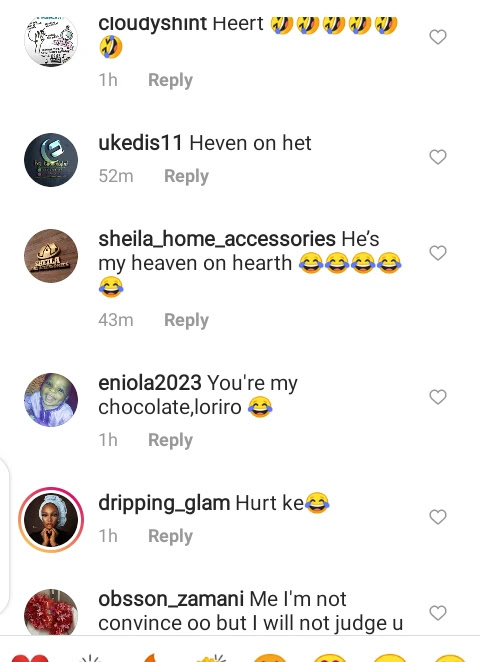Image resolution: width=480 pixels, height=662 pixels.
Task: View dripping_glam's story ring avatar
Action: pyautogui.click(x=51, y=520)
